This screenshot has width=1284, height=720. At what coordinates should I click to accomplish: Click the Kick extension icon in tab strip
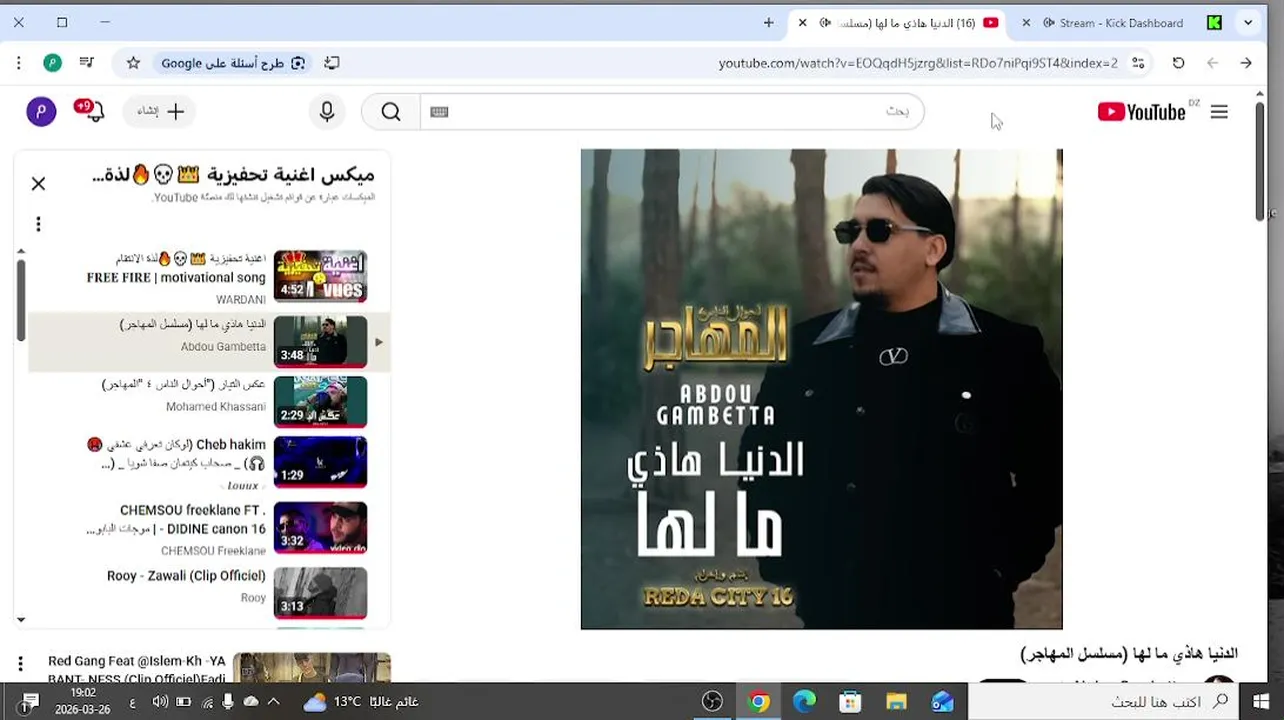tap(1214, 23)
